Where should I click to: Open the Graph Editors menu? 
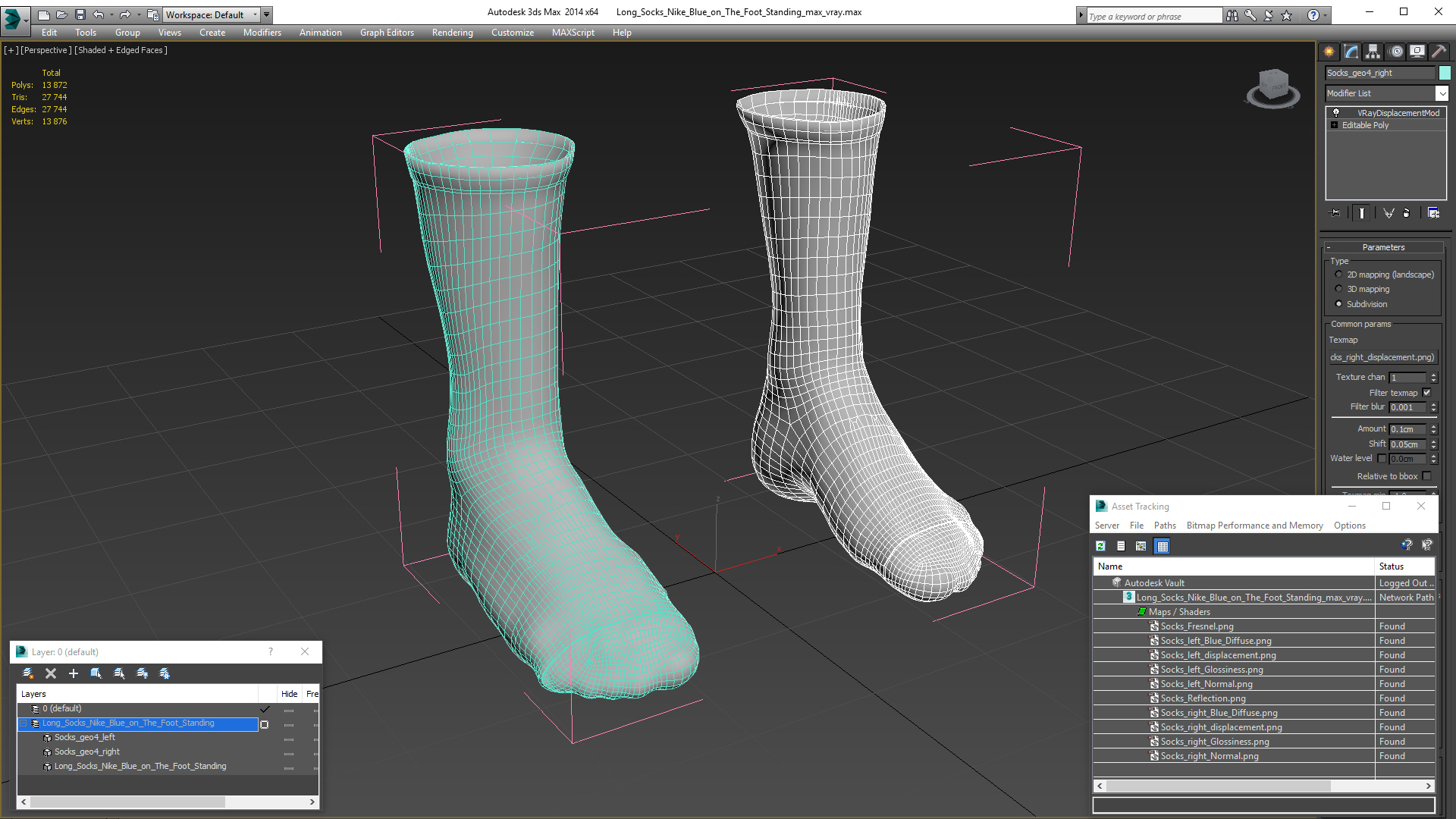pyautogui.click(x=387, y=33)
